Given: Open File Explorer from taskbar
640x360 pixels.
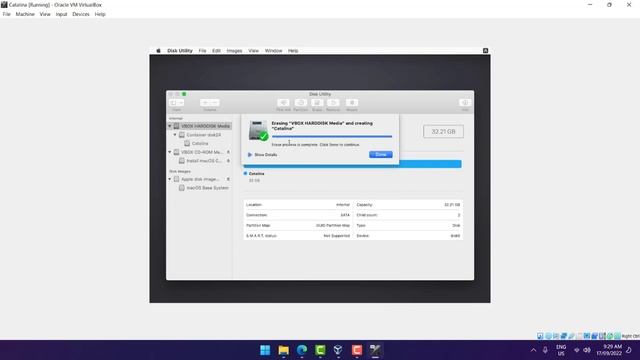Looking at the screenshot, I should click(x=283, y=350).
